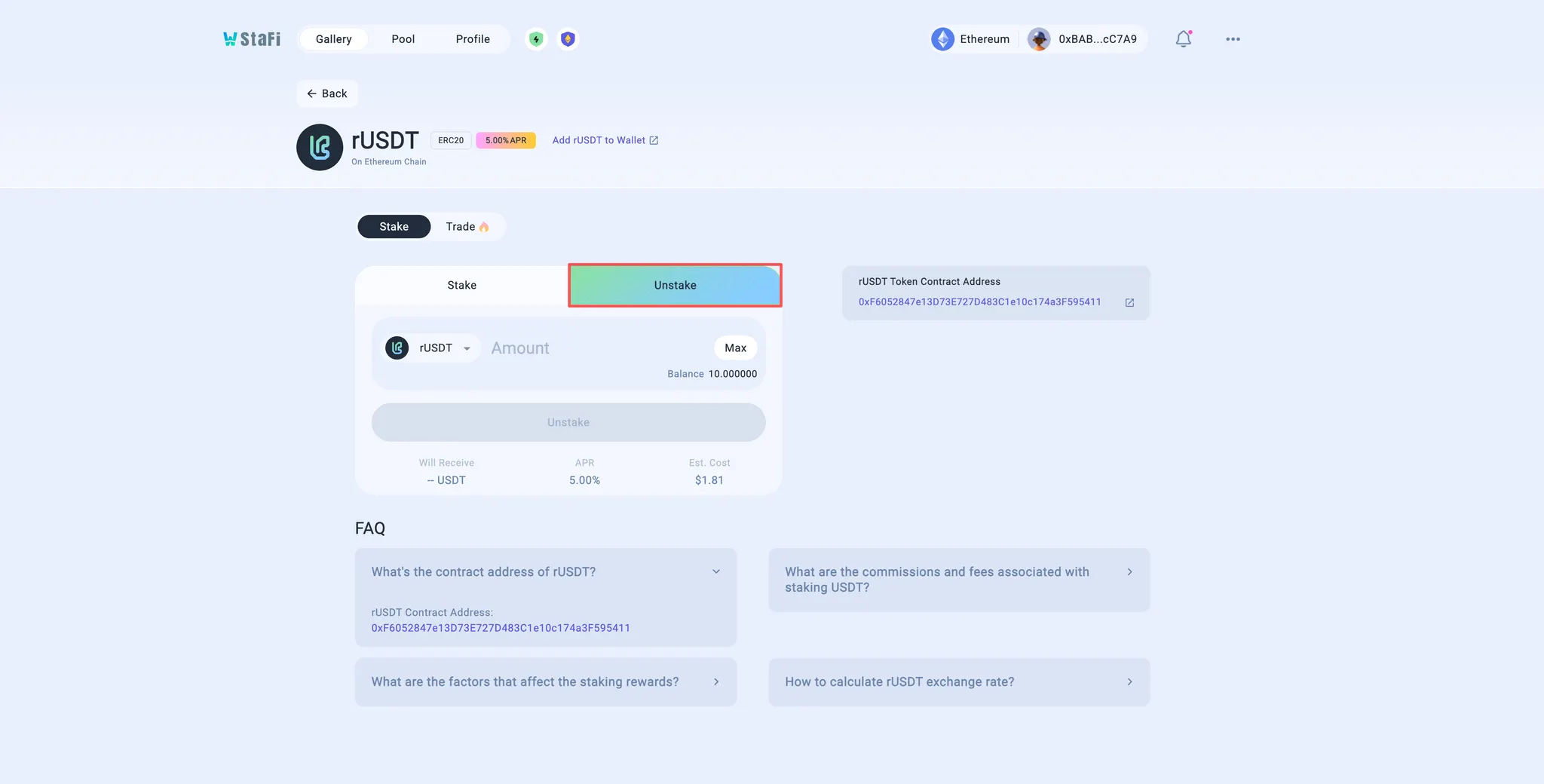
Task: Click the StaFi logo
Action: 252,39
